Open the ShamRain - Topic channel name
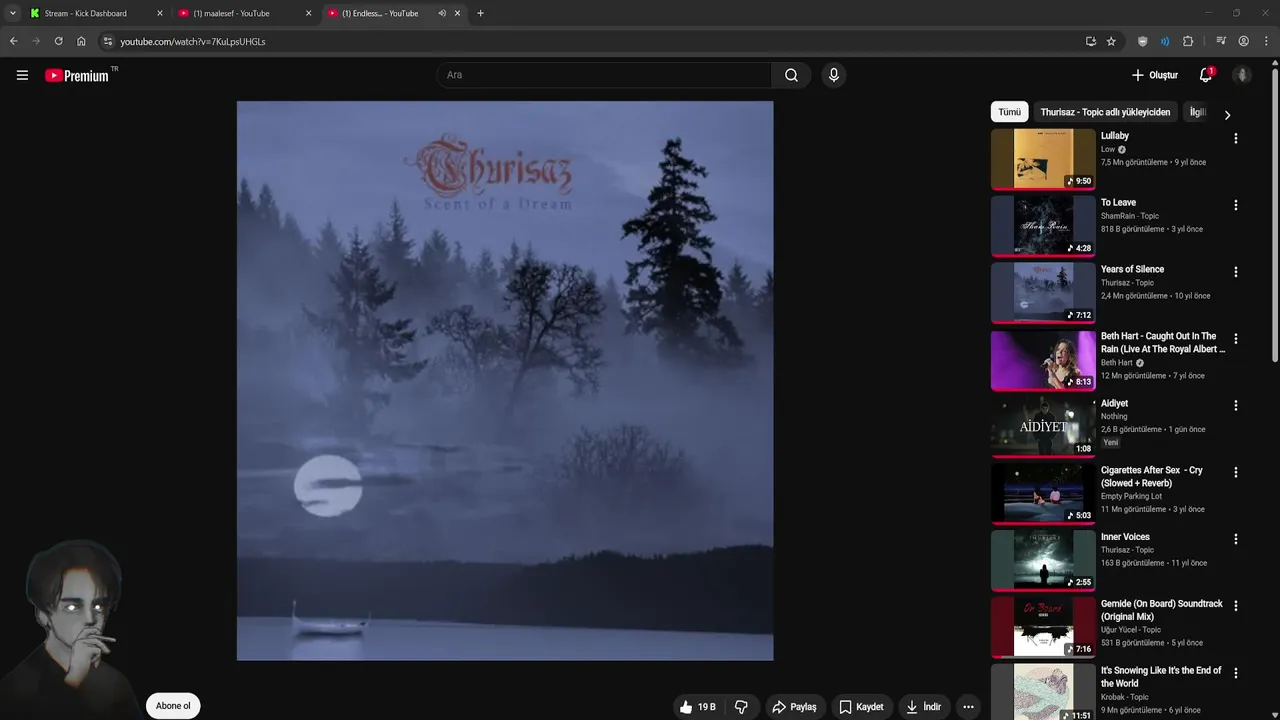1280x720 pixels. click(x=1130, y=216)
